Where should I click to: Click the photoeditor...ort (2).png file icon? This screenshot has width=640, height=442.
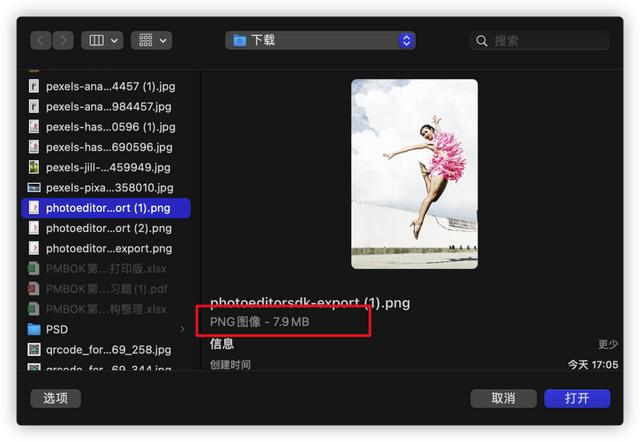(34, 228)
